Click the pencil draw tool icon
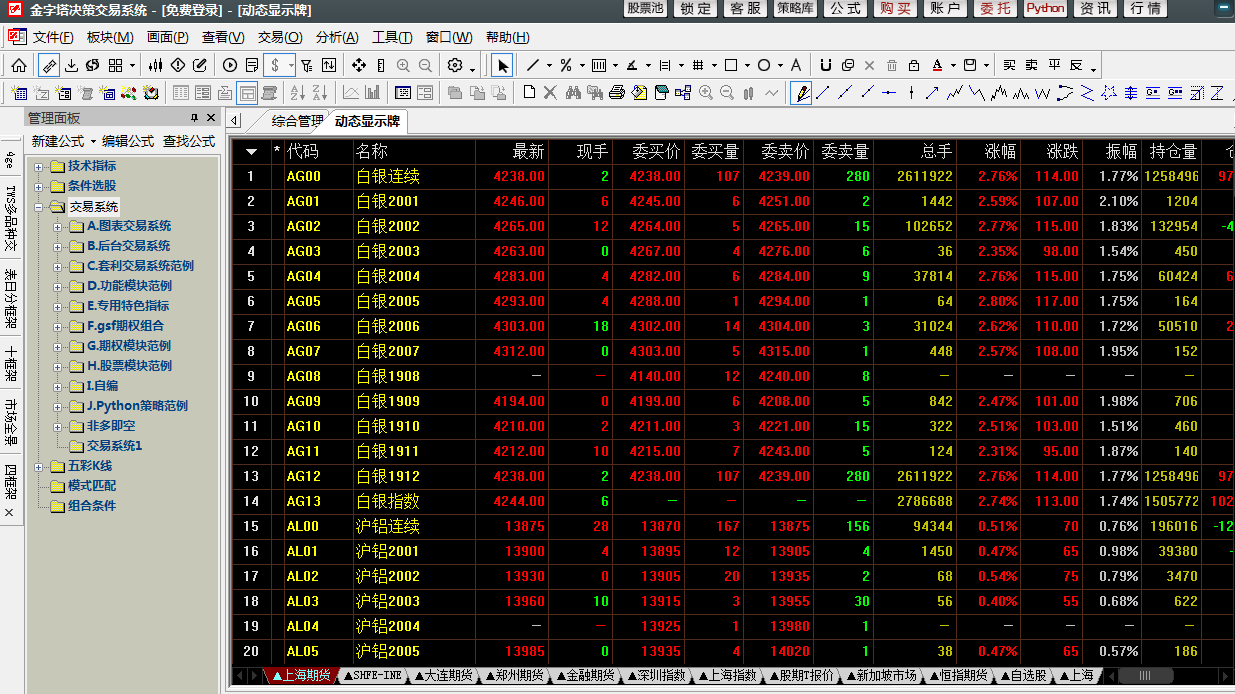 (x=801, y=93)
